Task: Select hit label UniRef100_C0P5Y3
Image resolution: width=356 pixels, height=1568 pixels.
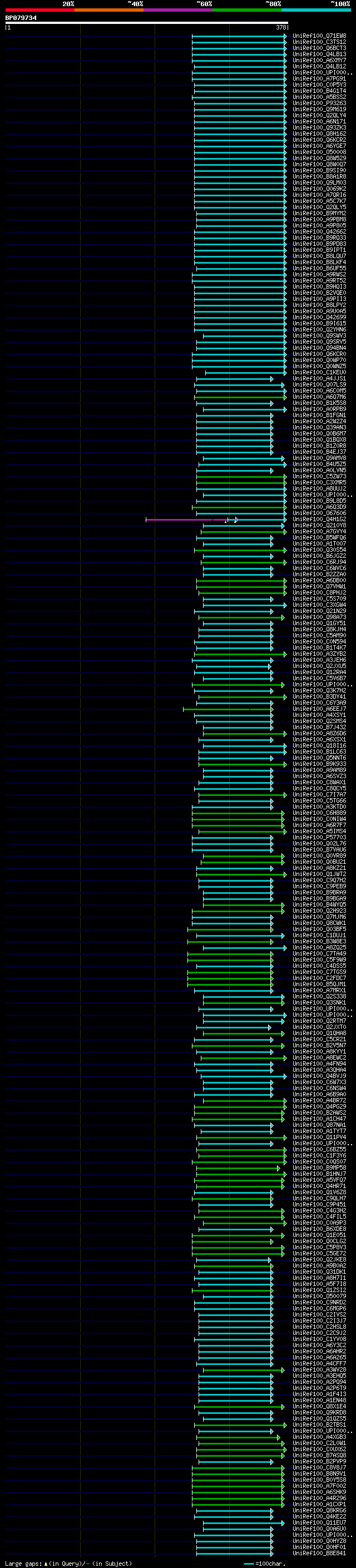Action: coord(319,85)
